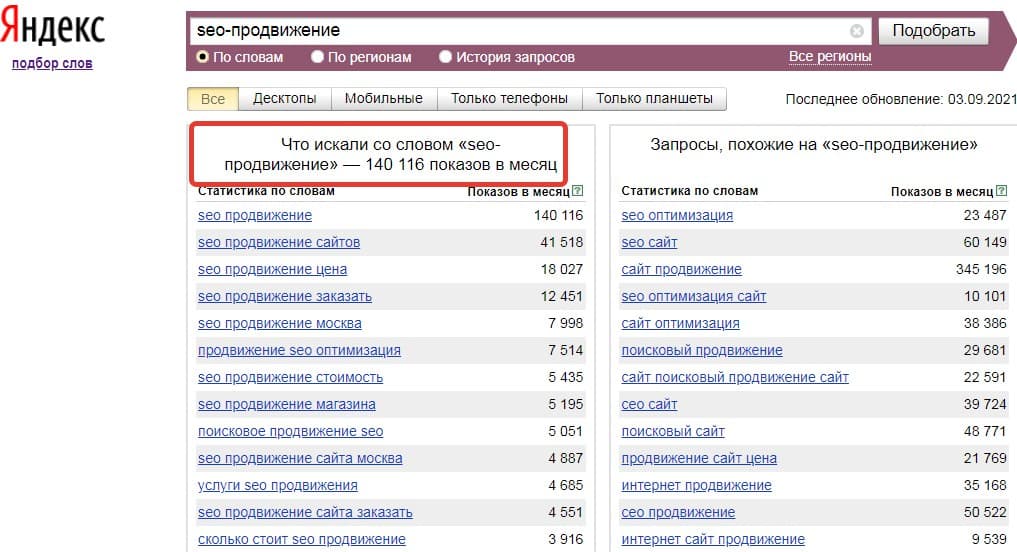Select the История запросов radio button
Viewport: 1017px width, 552px height.
coord(445,57)
